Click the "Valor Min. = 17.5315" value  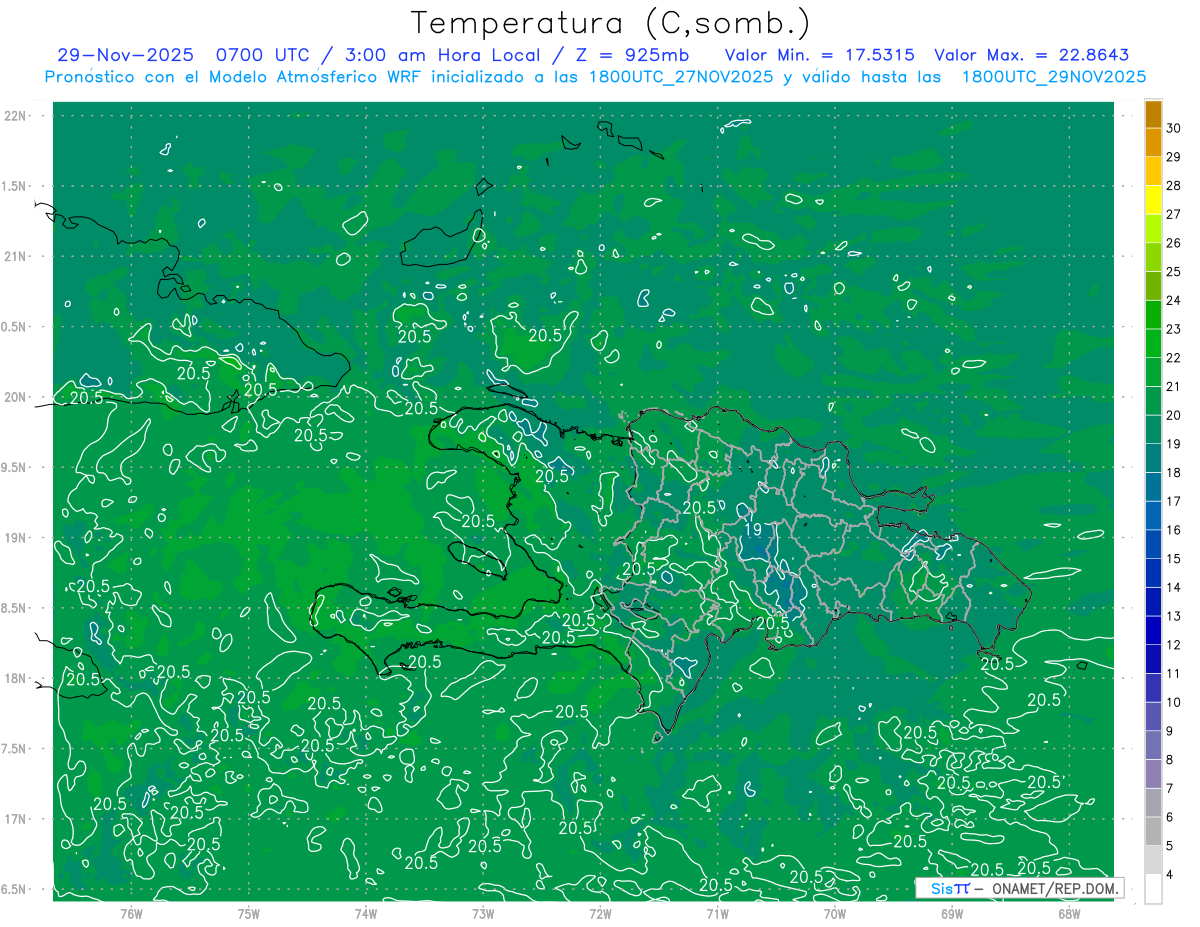click(822, 55)
